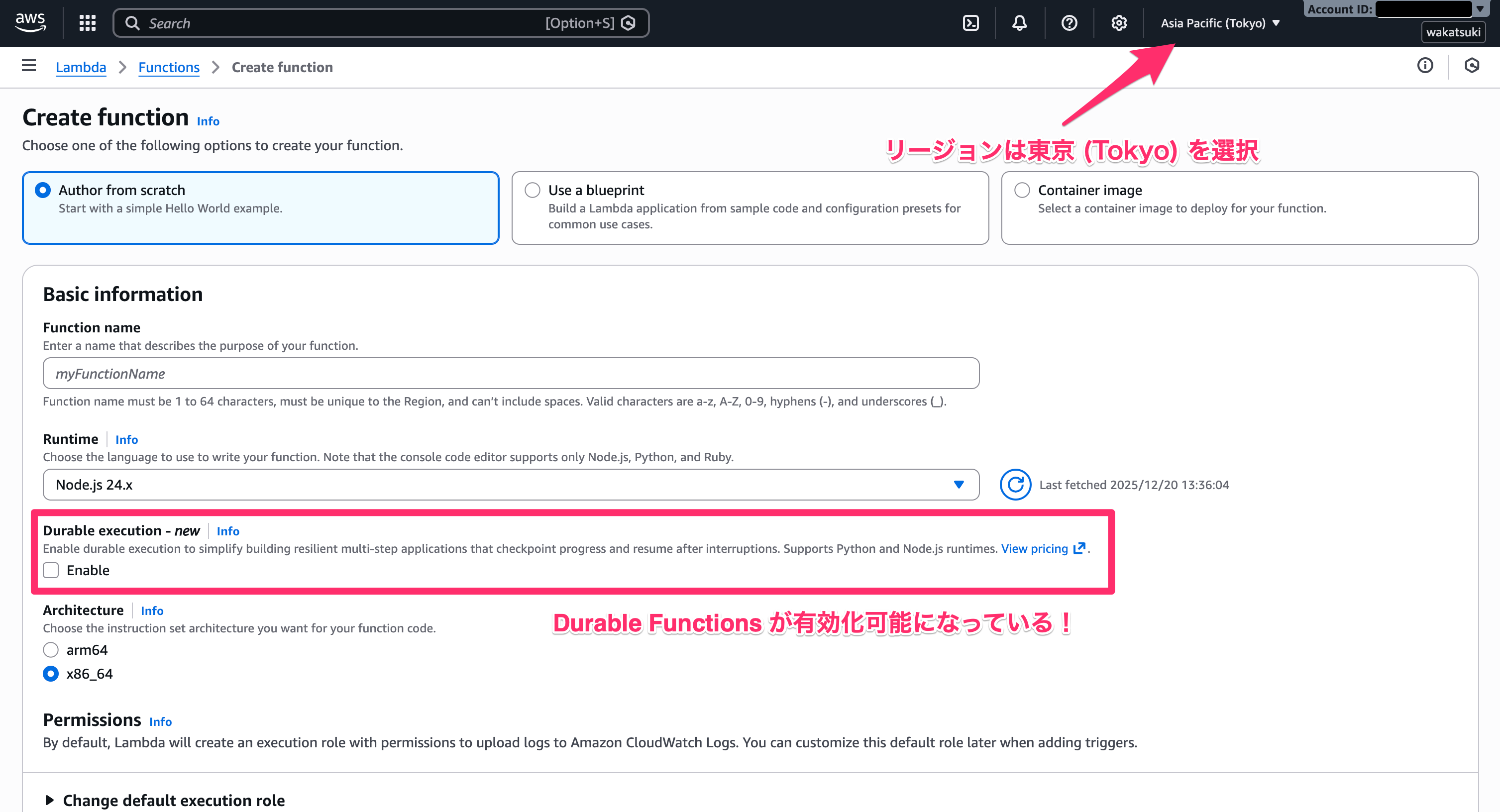Open the help question mark menu
Image resolution: width=1500 pixels, height=812 pixels.
[1069, 23]
